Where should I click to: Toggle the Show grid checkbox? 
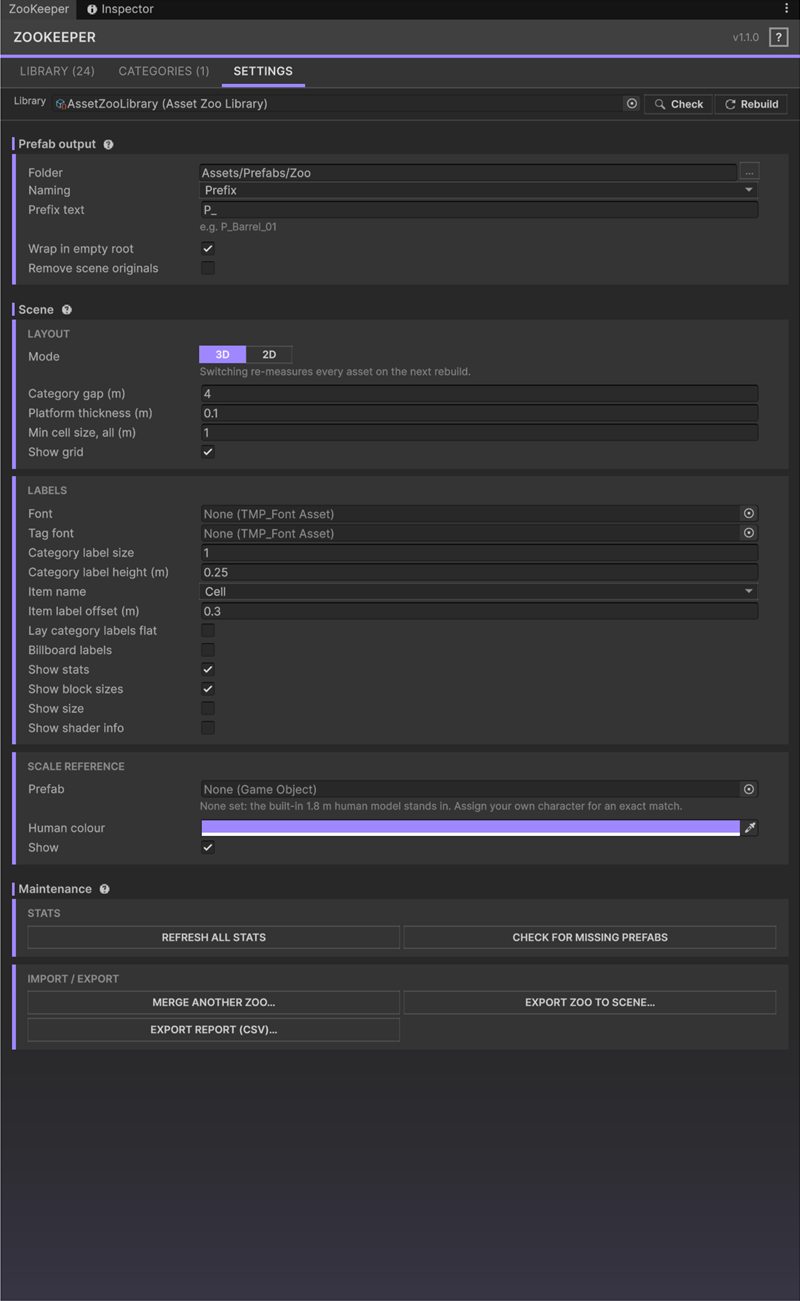point(208,452)
